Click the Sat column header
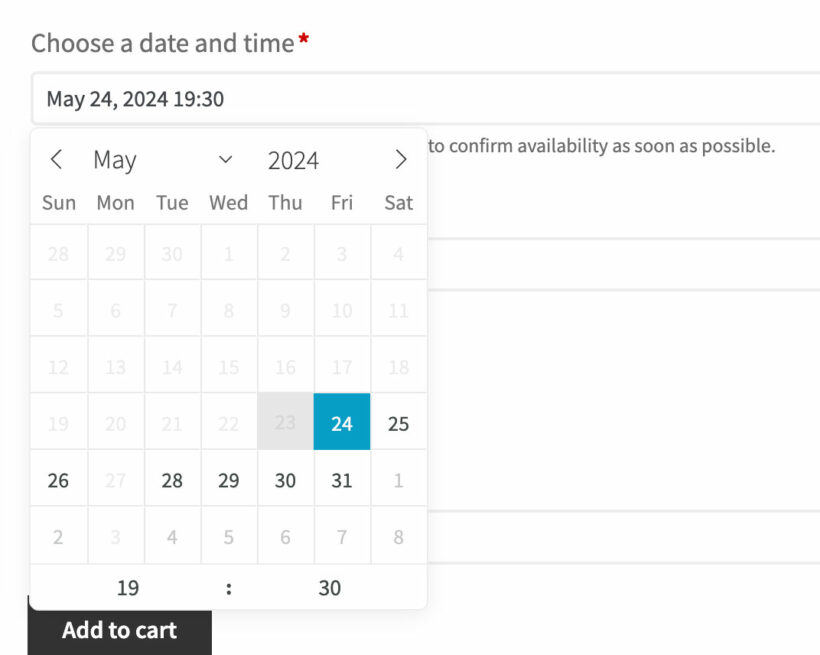820x655 pixels. pyautogui.click(x=398, y=202)
